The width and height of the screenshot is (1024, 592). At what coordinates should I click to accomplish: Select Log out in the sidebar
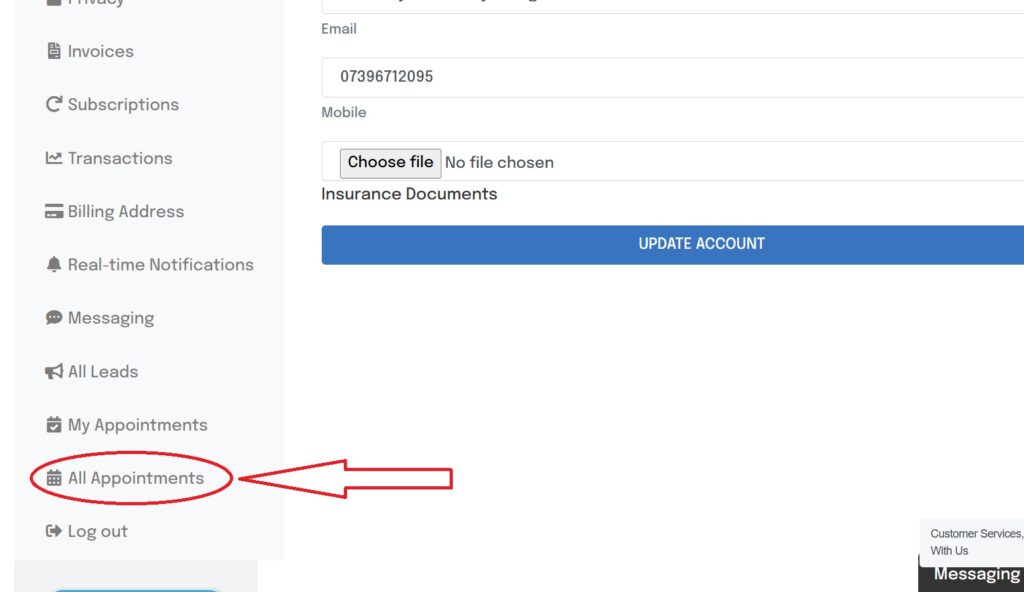pos(97,531)
